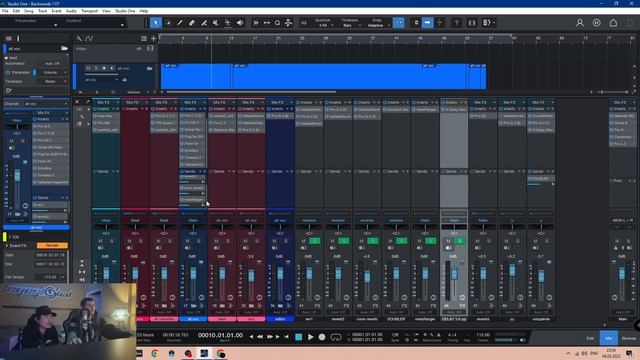Click the folder icon beside all voc inspector name

pos(64,48)
